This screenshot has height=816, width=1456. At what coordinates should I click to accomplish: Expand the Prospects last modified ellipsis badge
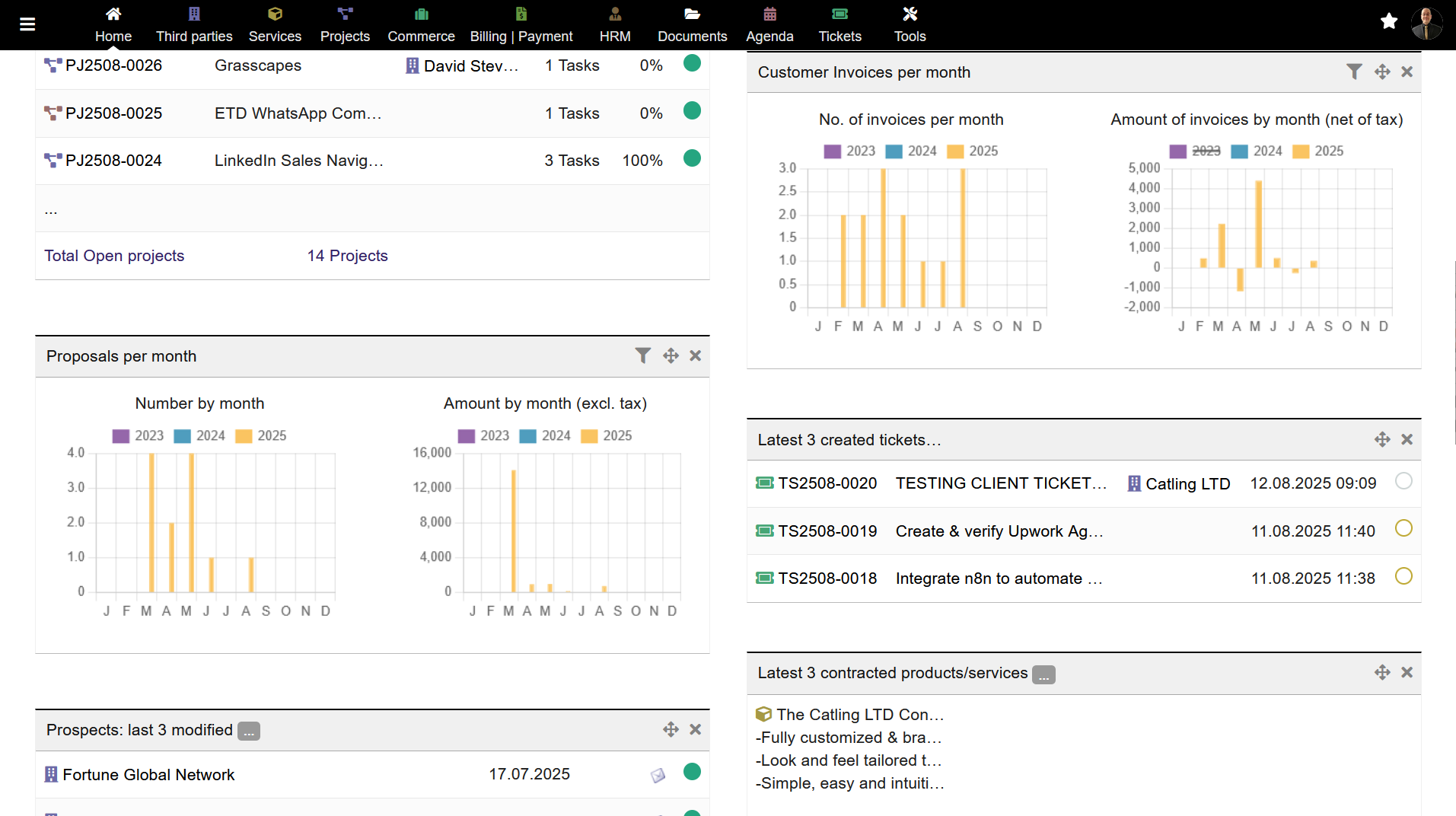248,732
